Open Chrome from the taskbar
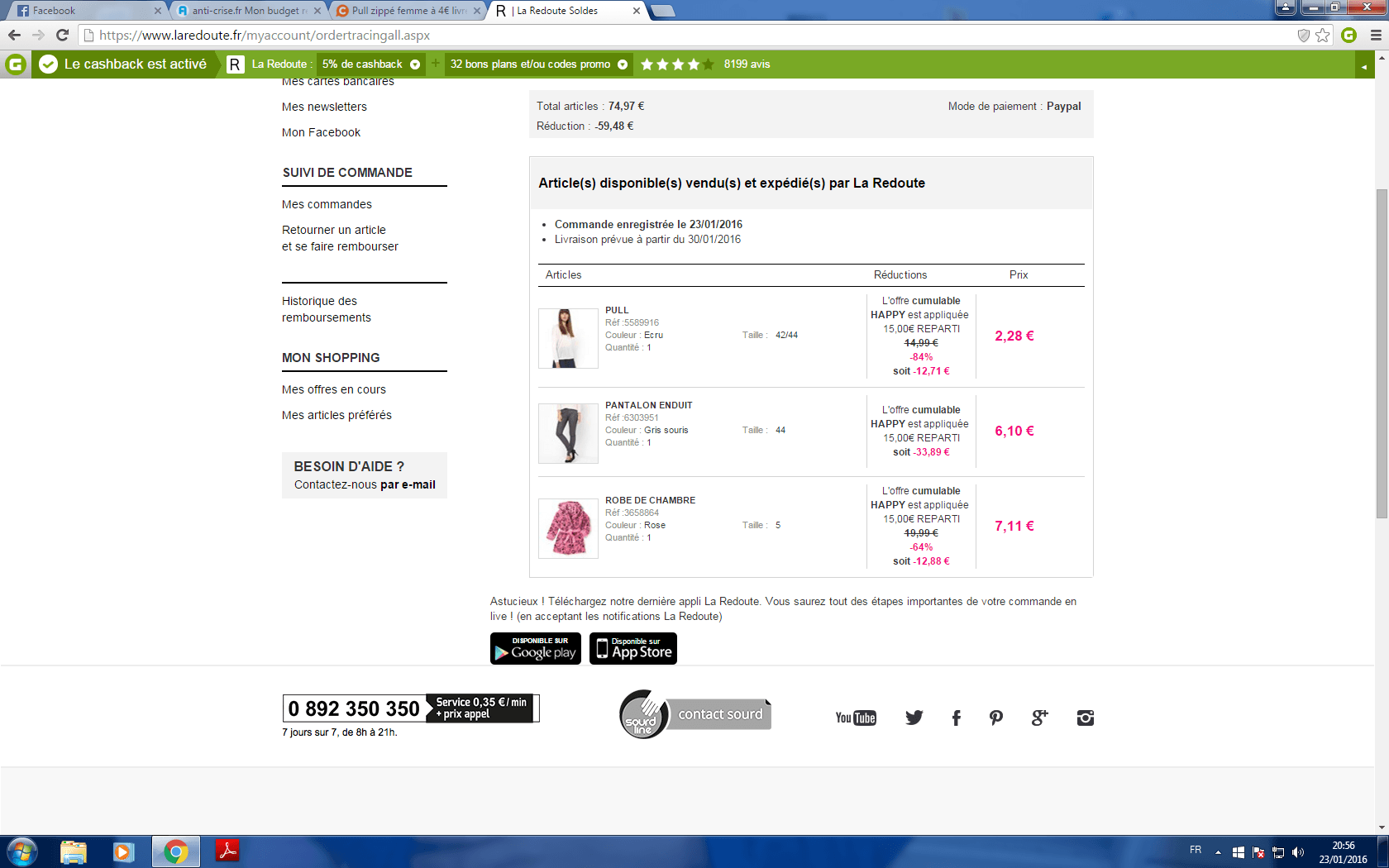 tap(175, 851)
